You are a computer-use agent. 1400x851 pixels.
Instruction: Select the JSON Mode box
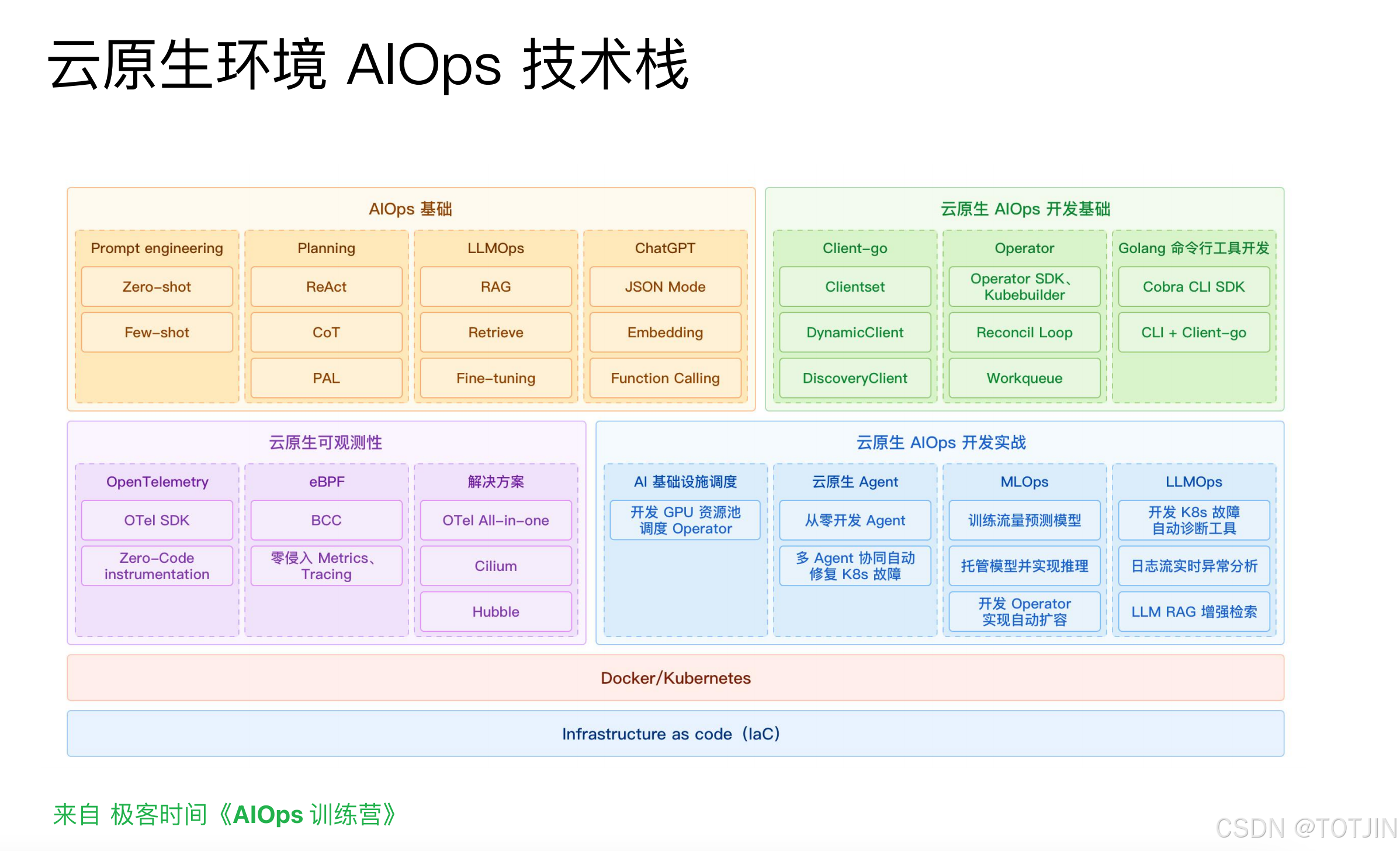click(665, 286)
